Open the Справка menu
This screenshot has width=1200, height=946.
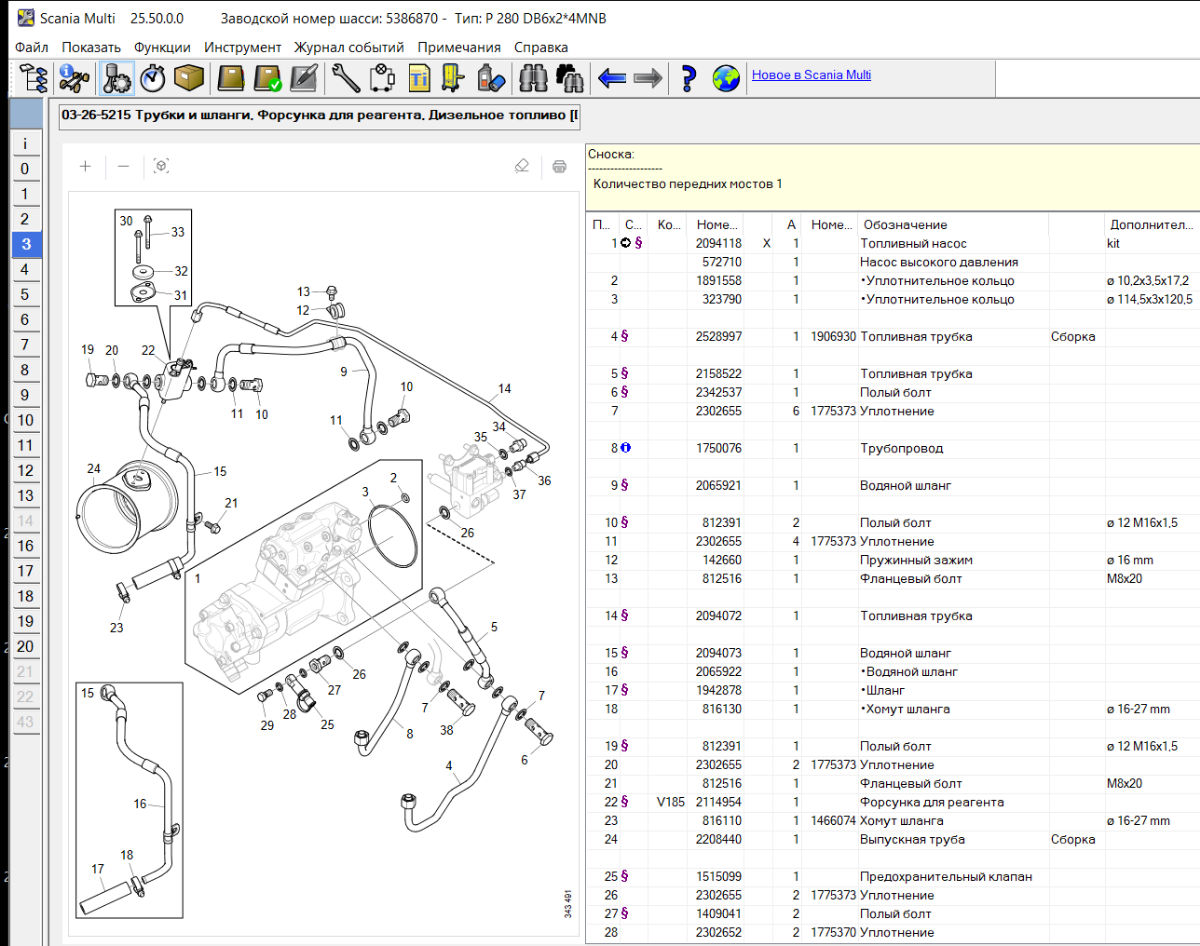coord(541,47)
